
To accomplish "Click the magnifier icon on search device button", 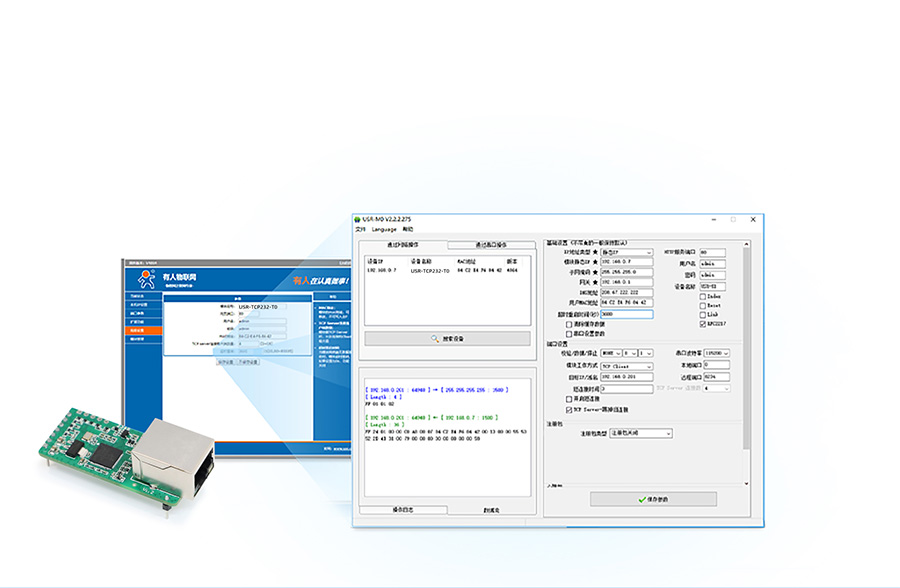I will [435, 339].
